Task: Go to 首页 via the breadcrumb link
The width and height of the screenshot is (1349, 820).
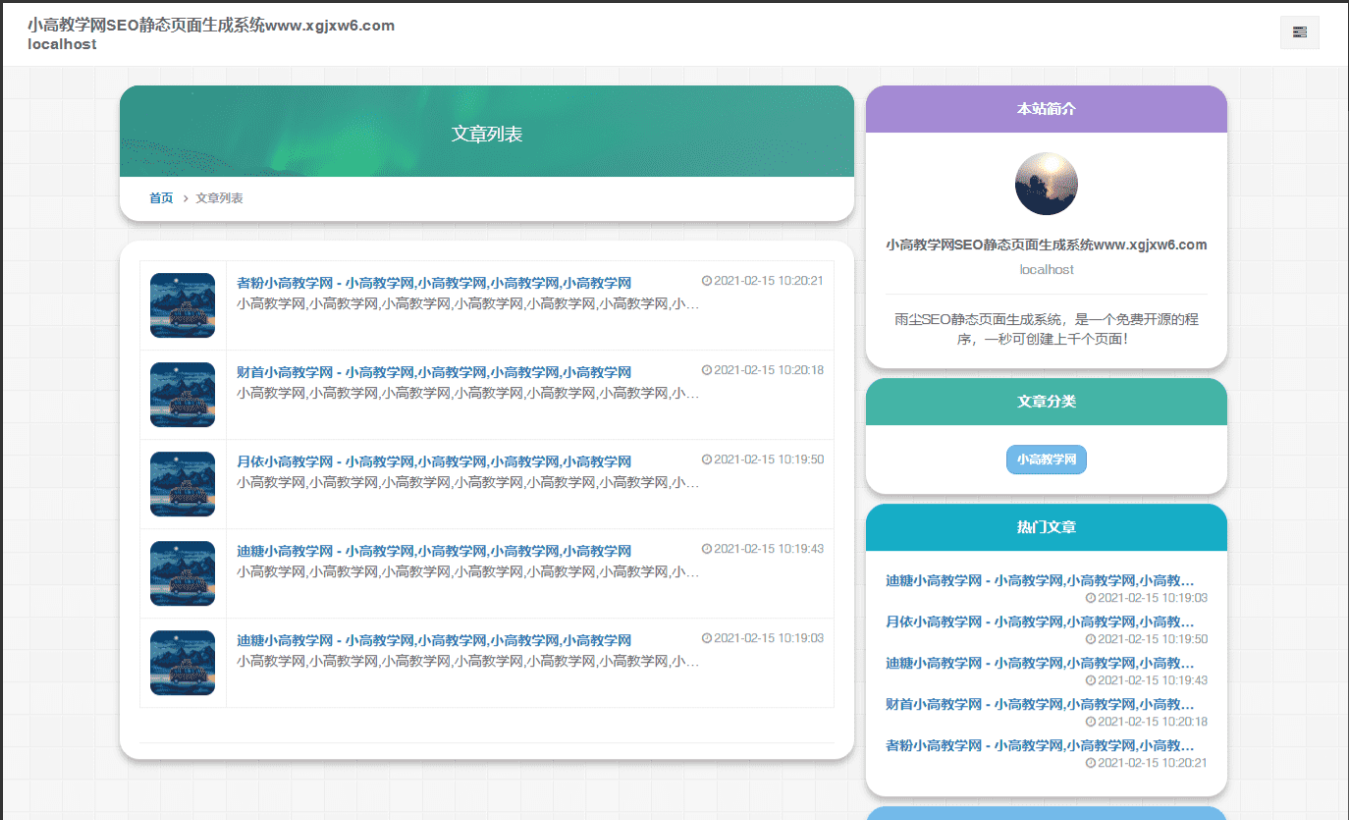Action: pyautogui.click(x=161, y=198)
